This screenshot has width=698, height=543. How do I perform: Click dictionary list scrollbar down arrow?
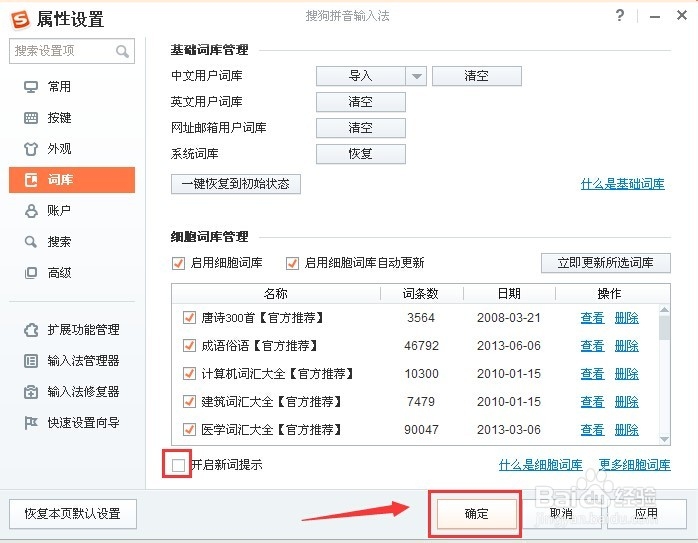[664, 439]
